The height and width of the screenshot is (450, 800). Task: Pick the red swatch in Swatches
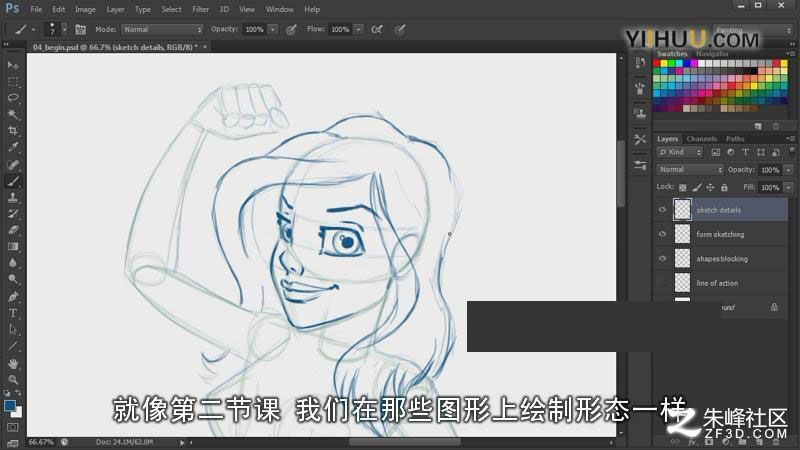pyautogui.click(x=657, y=63)
